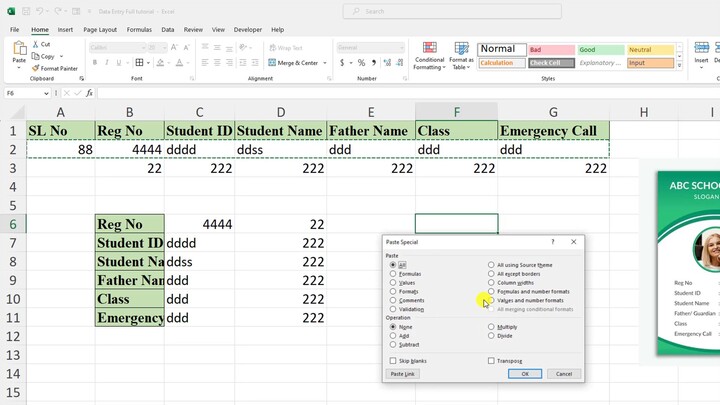Switch to the Formulas tab

(x=139, y=29)
